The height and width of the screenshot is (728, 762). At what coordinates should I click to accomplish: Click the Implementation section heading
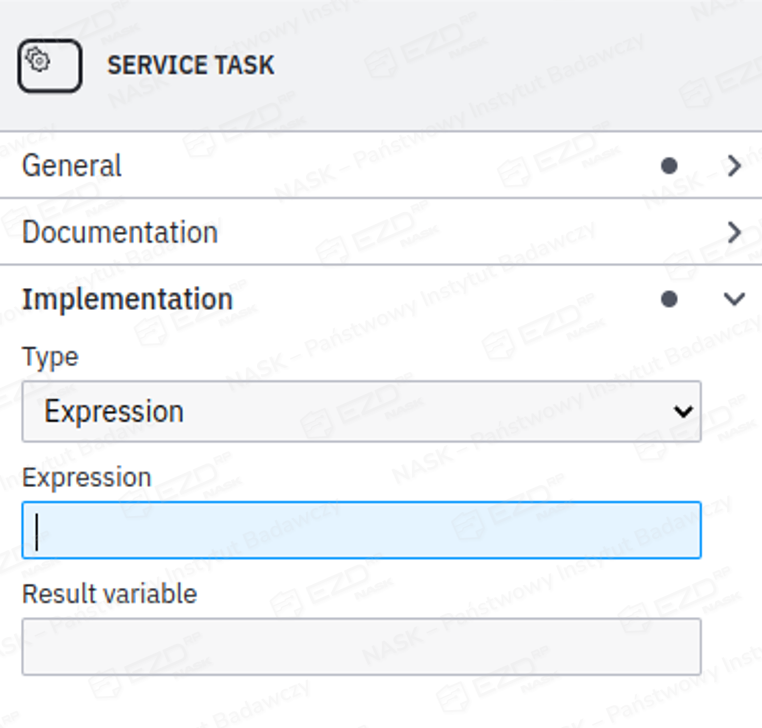[127, 299]
